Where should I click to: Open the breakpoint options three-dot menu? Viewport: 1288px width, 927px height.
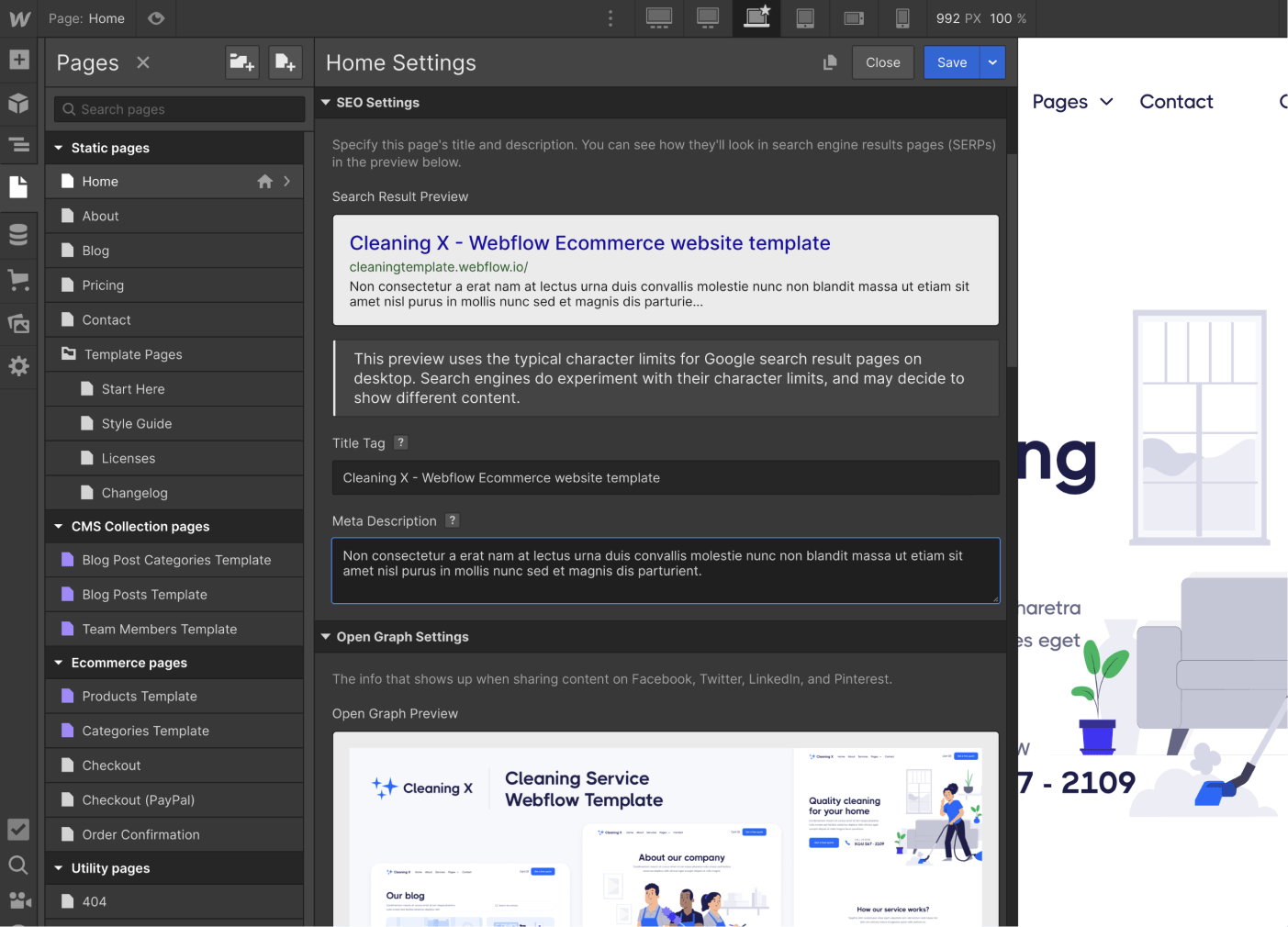(610, 18)
